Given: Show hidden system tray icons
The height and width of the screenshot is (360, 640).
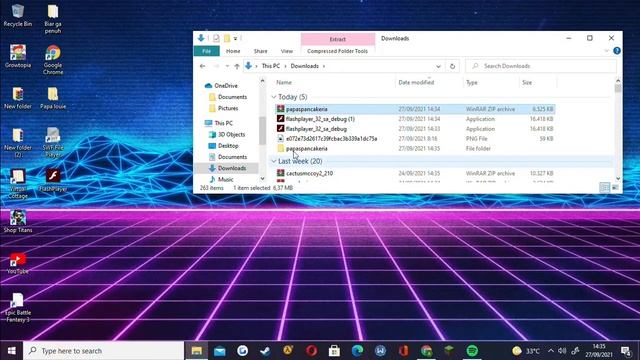Looking at the screenshot, I should pos(551,351).
